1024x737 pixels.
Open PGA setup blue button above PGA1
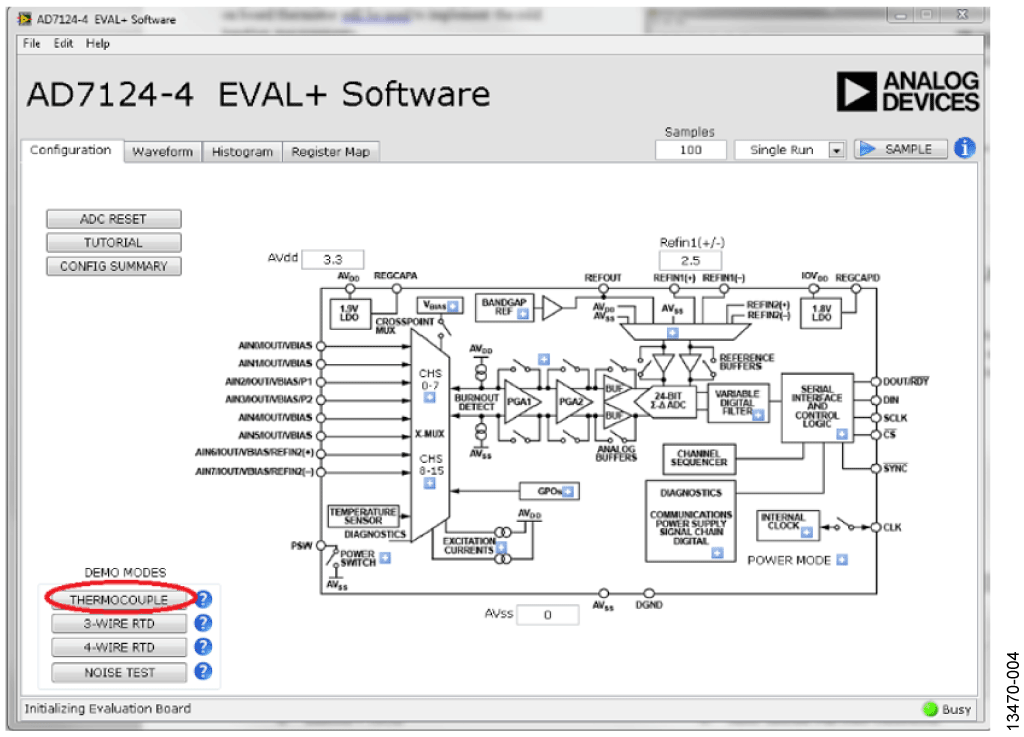[x=543, y=359]
